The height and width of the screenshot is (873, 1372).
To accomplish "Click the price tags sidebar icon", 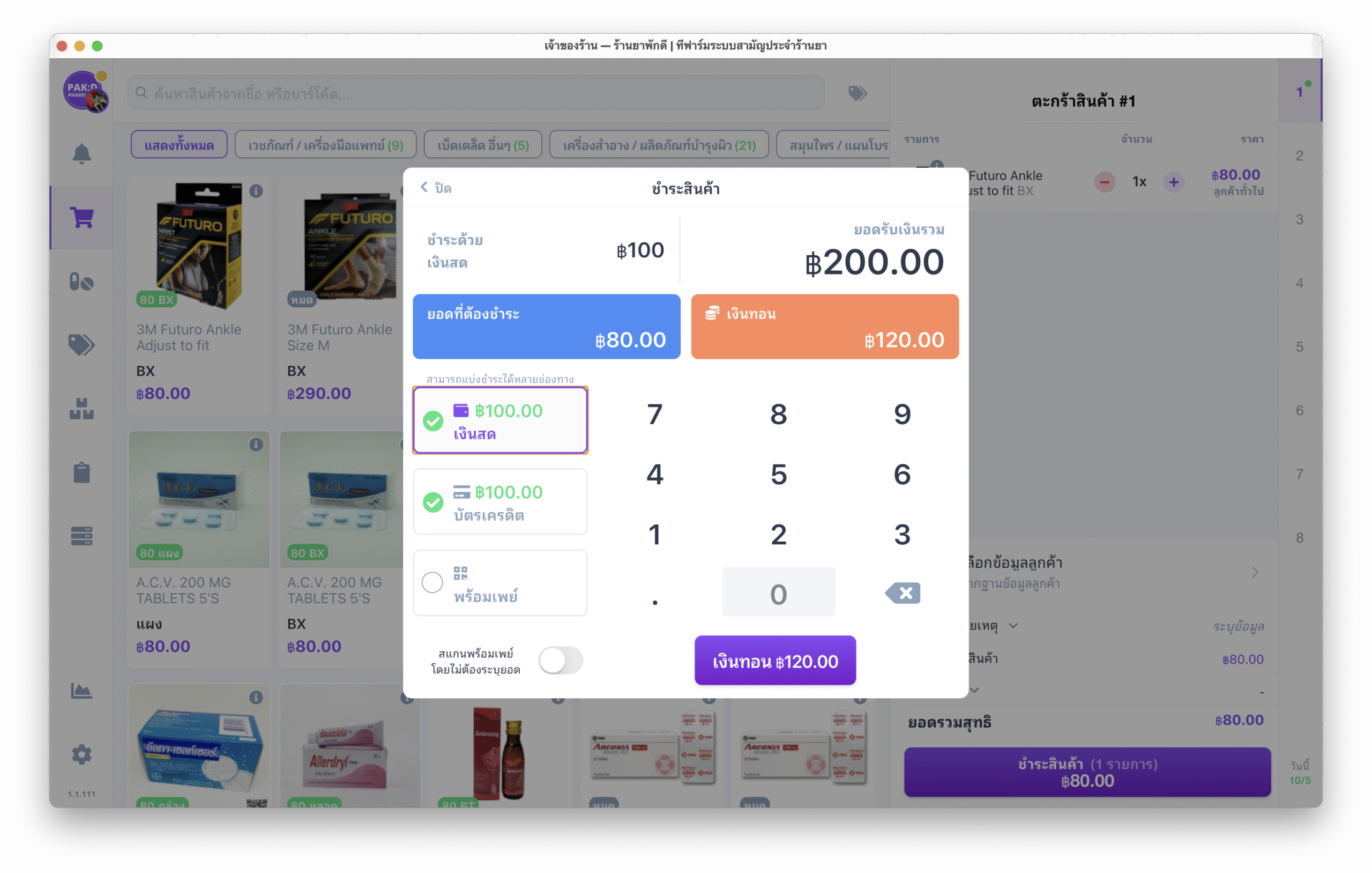I will click(81, 345).
